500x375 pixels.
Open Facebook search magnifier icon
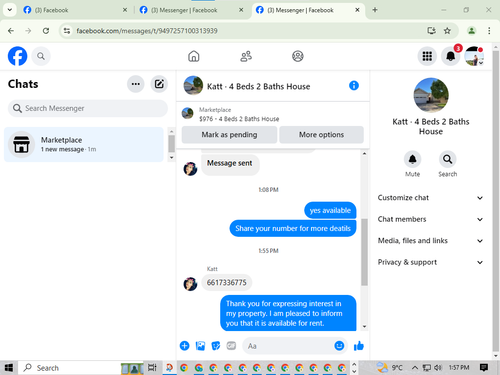tap(41, 56)
